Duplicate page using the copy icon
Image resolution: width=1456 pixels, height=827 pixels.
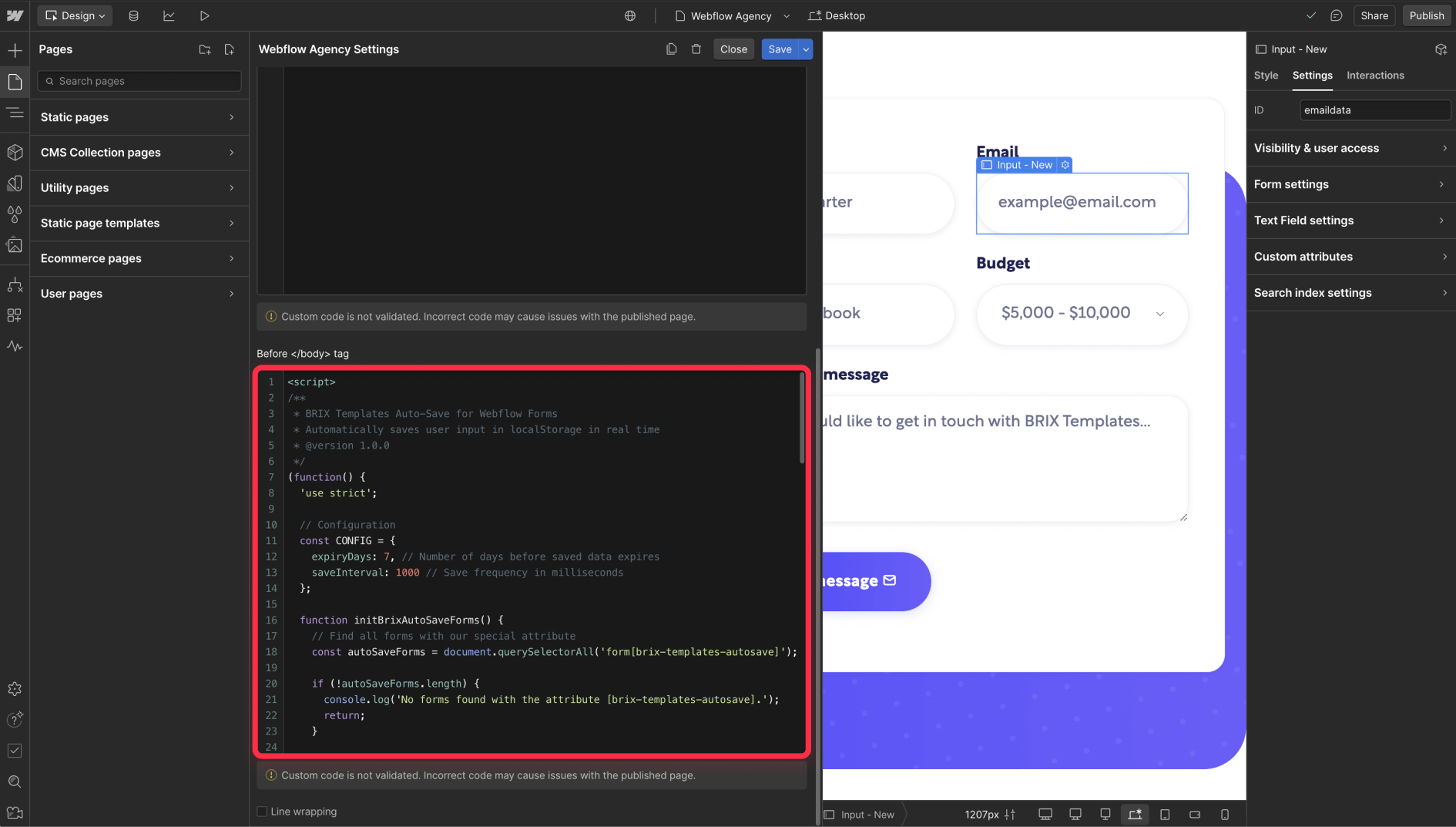(672, 49)
